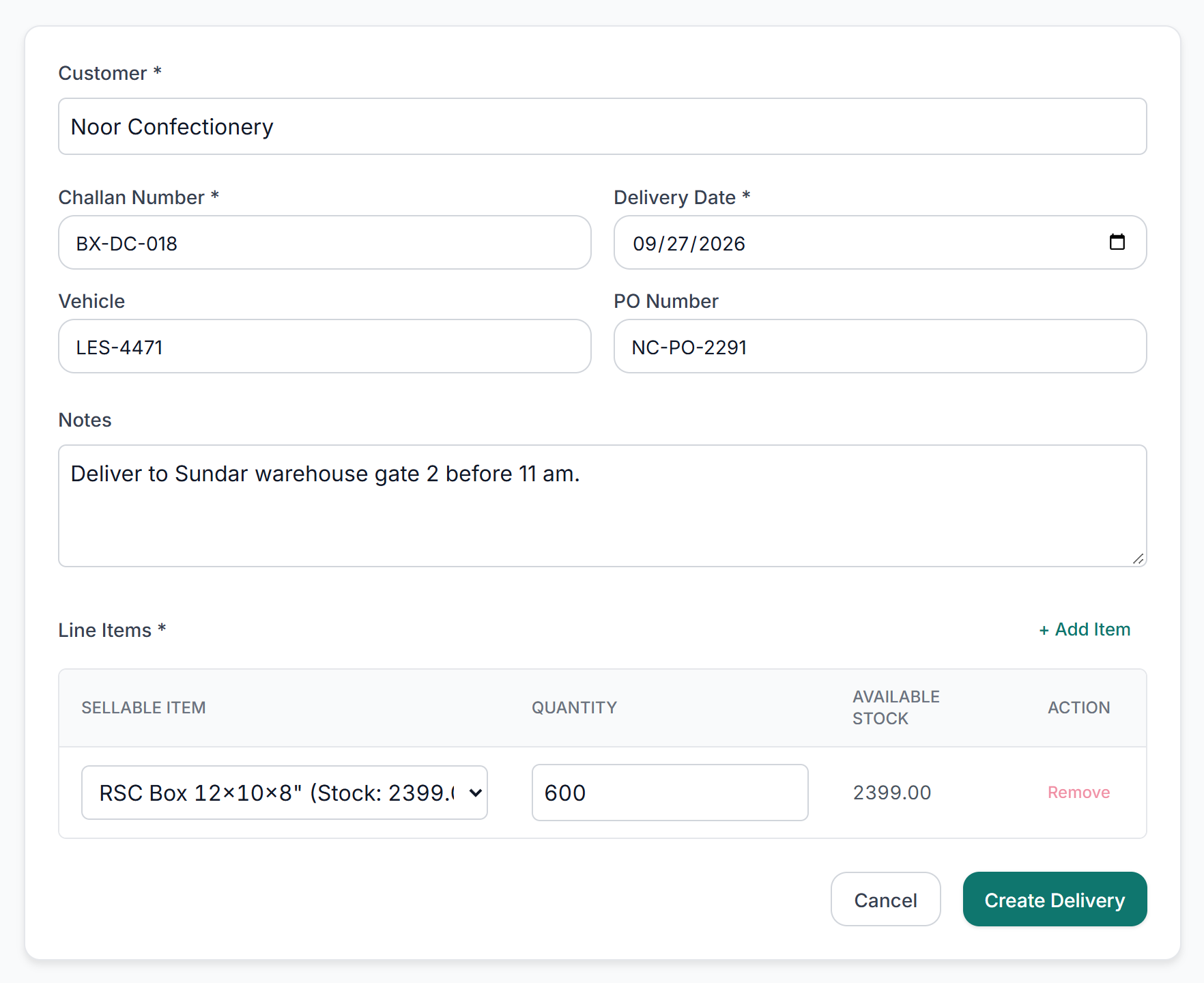Focus the Notes textarea

[602, 506]
